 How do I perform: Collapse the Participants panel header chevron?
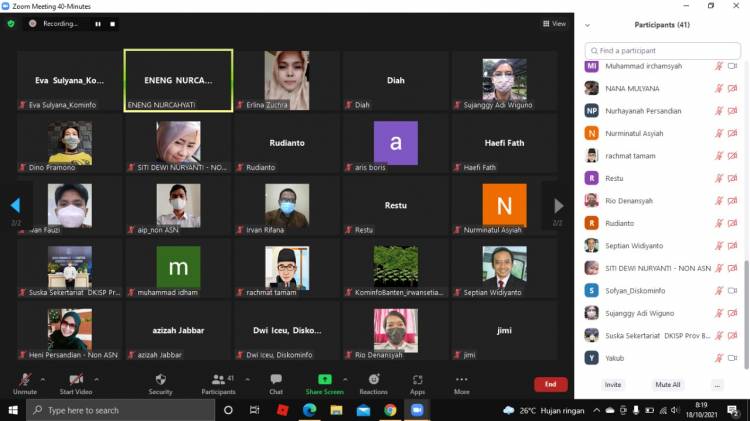588,25
